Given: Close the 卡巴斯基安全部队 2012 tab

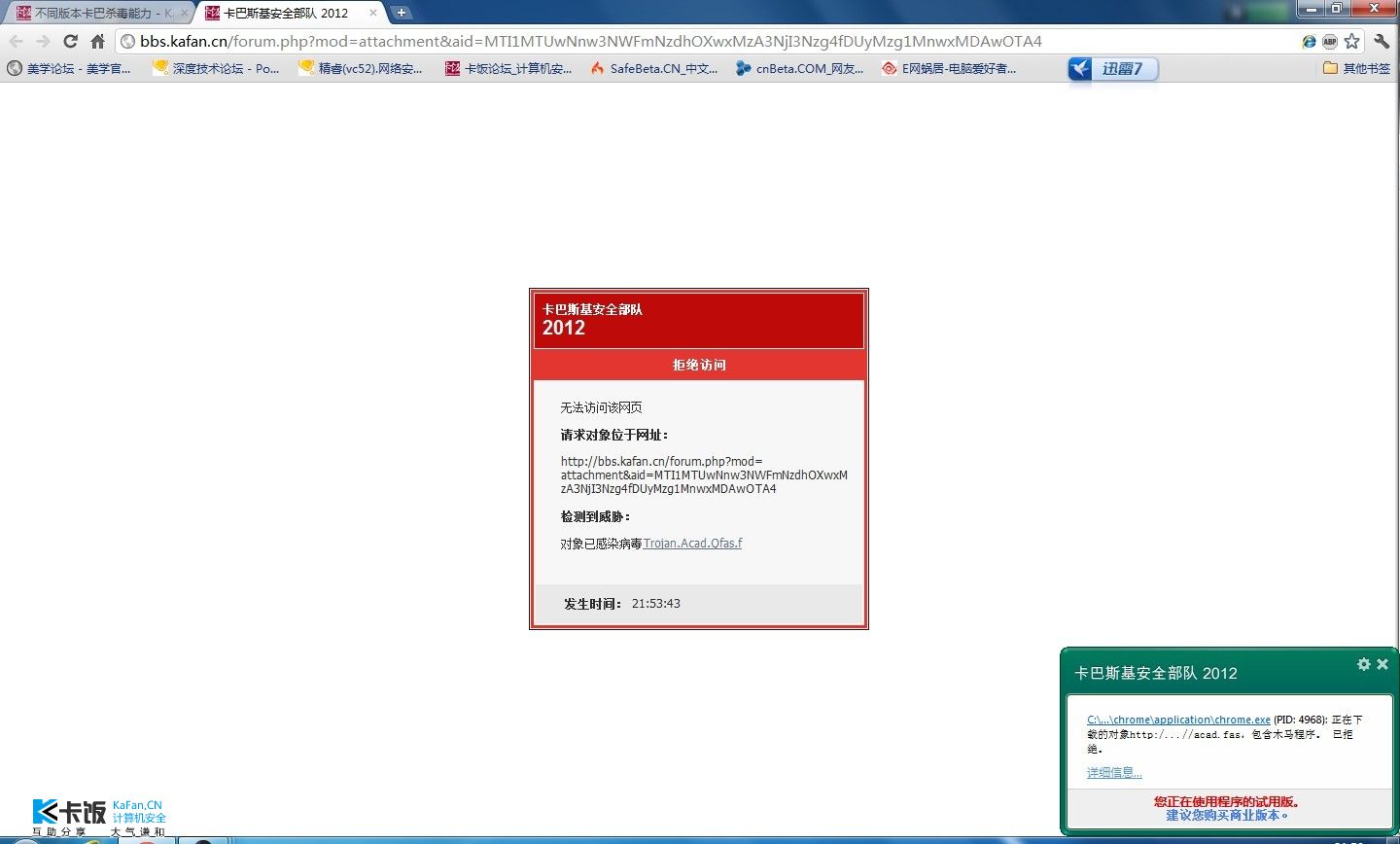Looking at the screenshot, I should pyautogui.click(x=373, y=13).
